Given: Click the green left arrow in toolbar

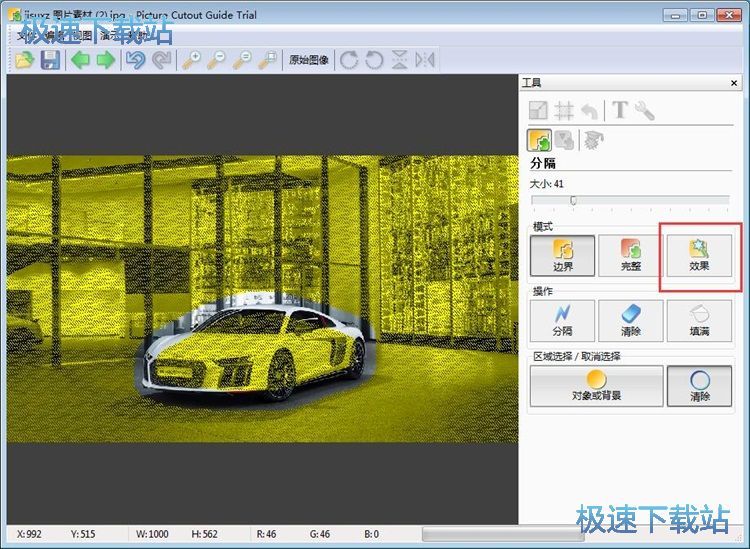Looking at the screenshot, I should [80, 60].
